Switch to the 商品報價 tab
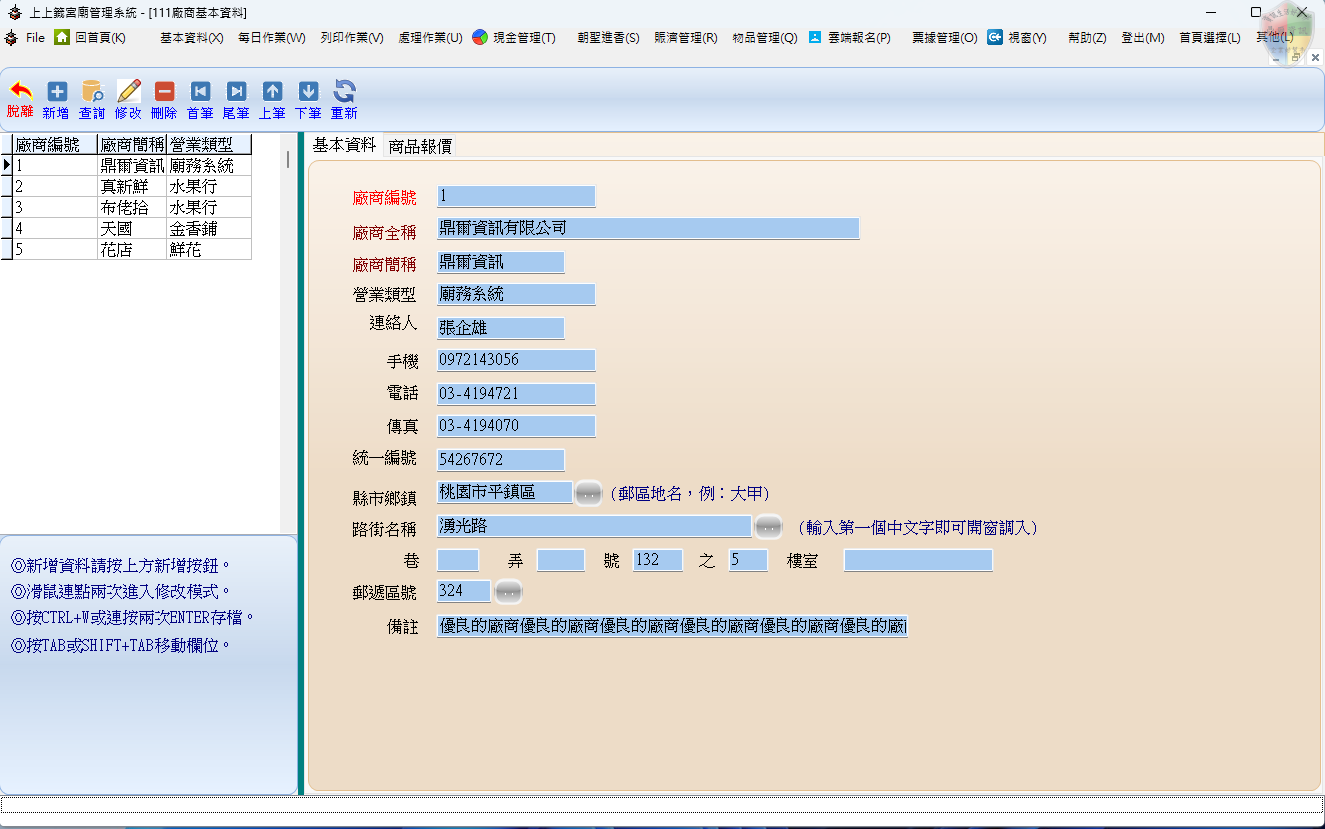The image size is (1325, 829). pos(420,146)
